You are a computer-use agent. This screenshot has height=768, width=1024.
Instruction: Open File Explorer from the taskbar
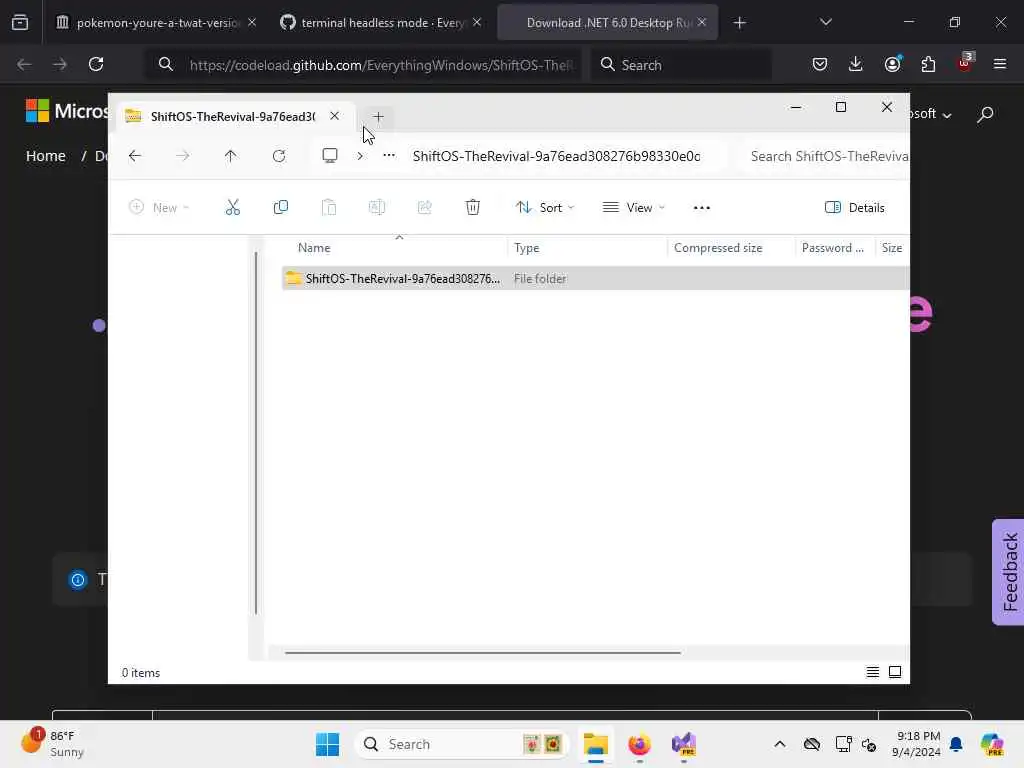(x=596, y=744)
